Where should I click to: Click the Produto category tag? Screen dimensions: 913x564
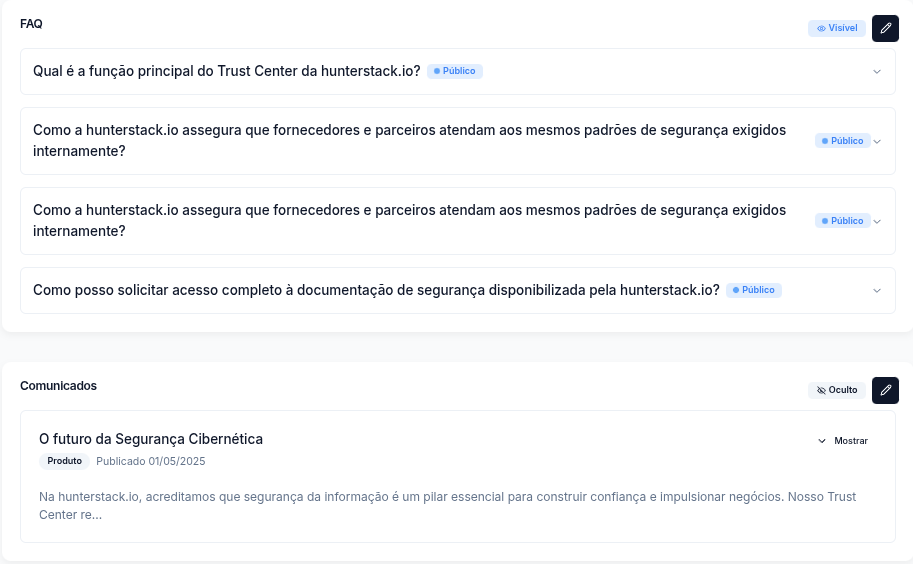click(64, 461)
